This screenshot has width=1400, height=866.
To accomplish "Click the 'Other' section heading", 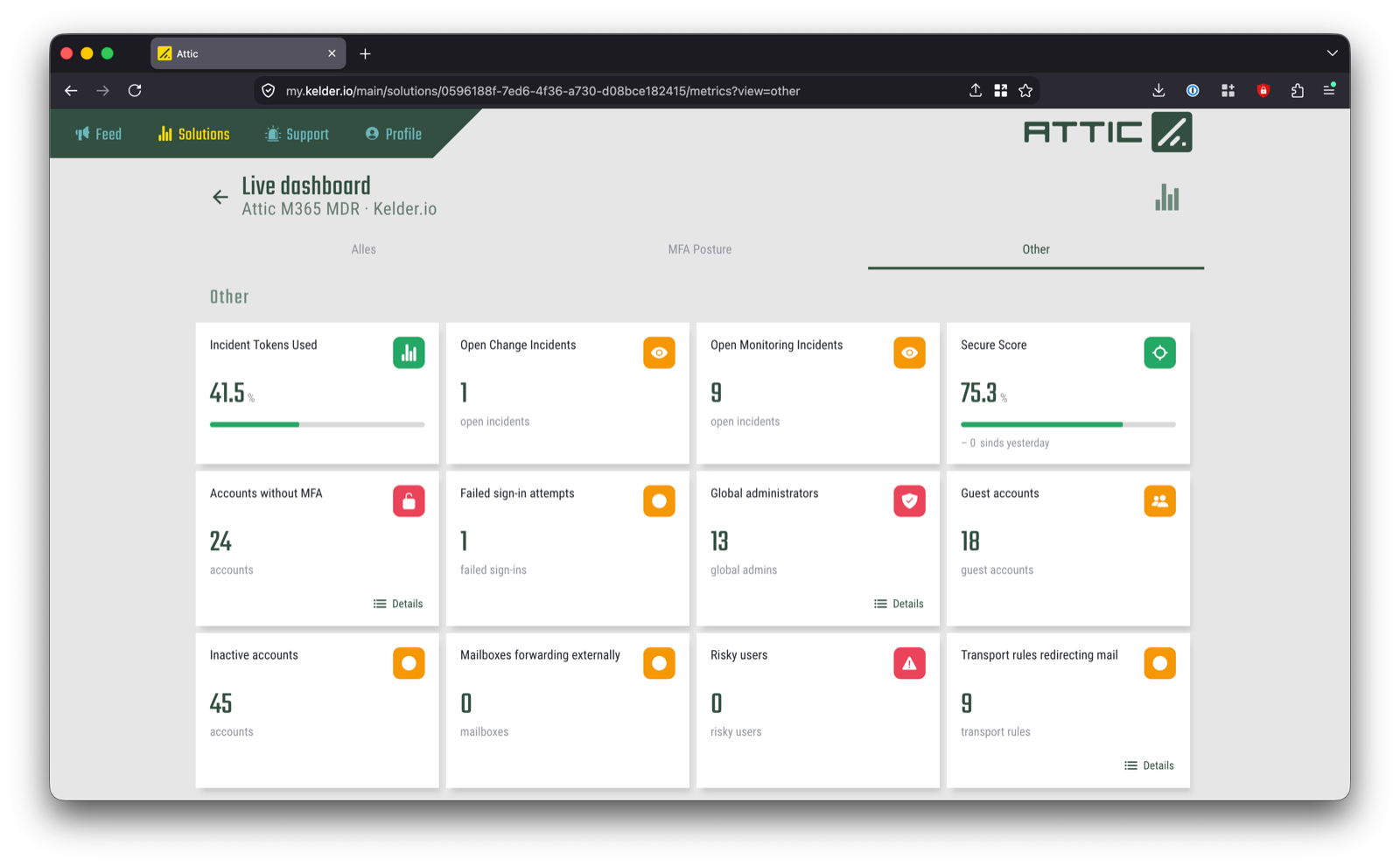I will coord(229,297).
